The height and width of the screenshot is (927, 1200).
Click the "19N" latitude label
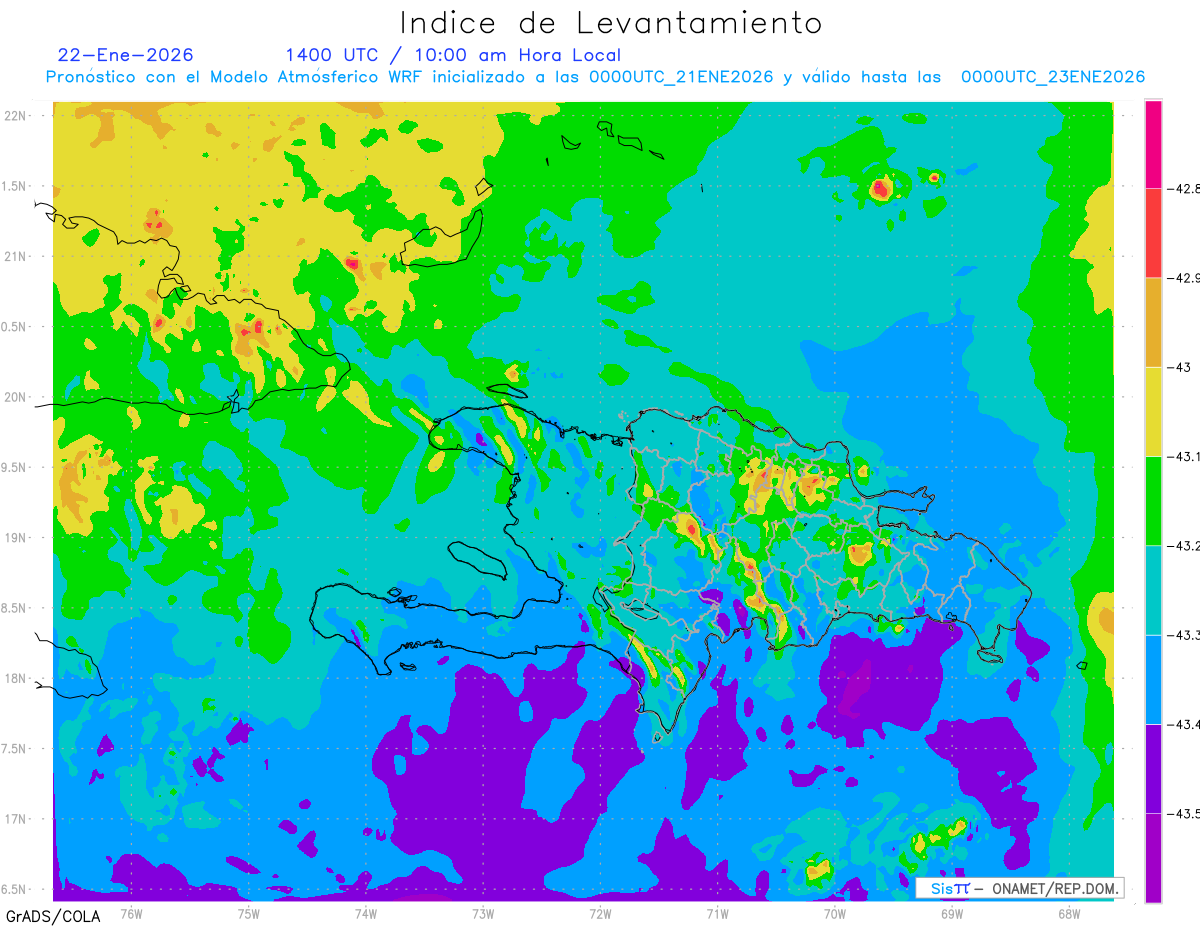pyautogui.click(x=17, y=538)
